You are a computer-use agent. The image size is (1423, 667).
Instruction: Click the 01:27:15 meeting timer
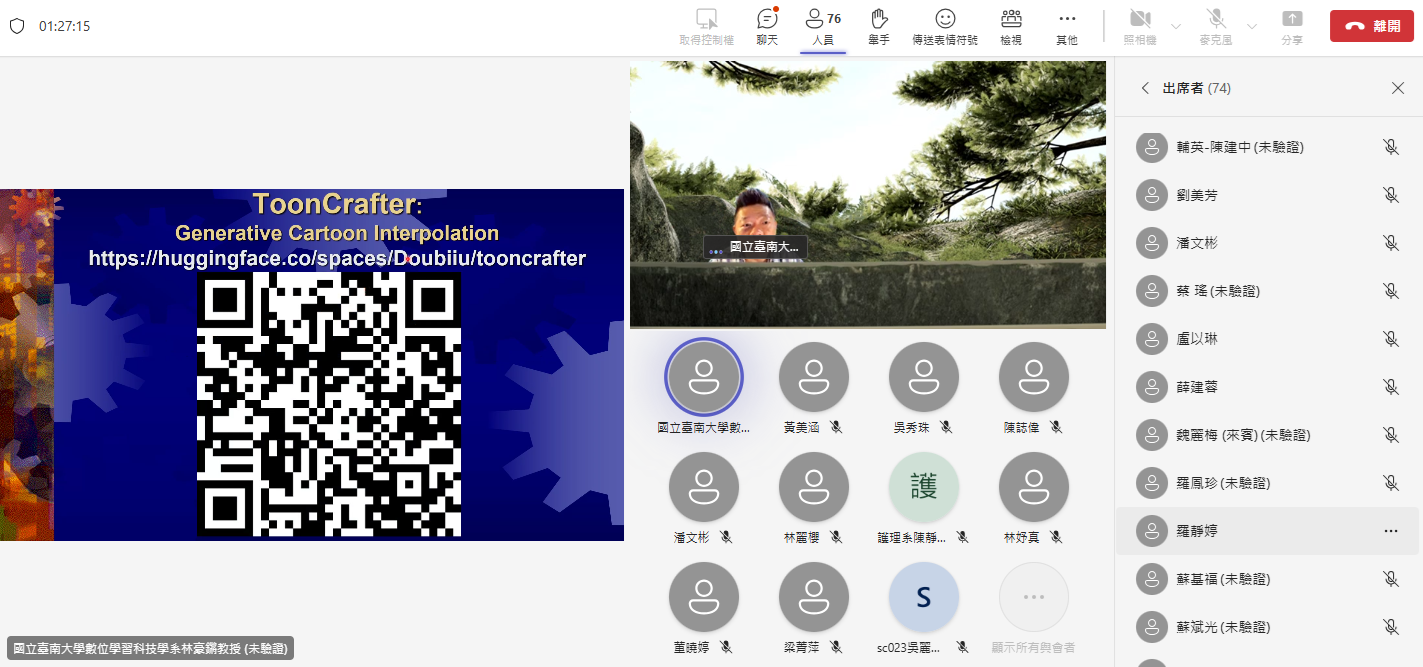[65, 26]
